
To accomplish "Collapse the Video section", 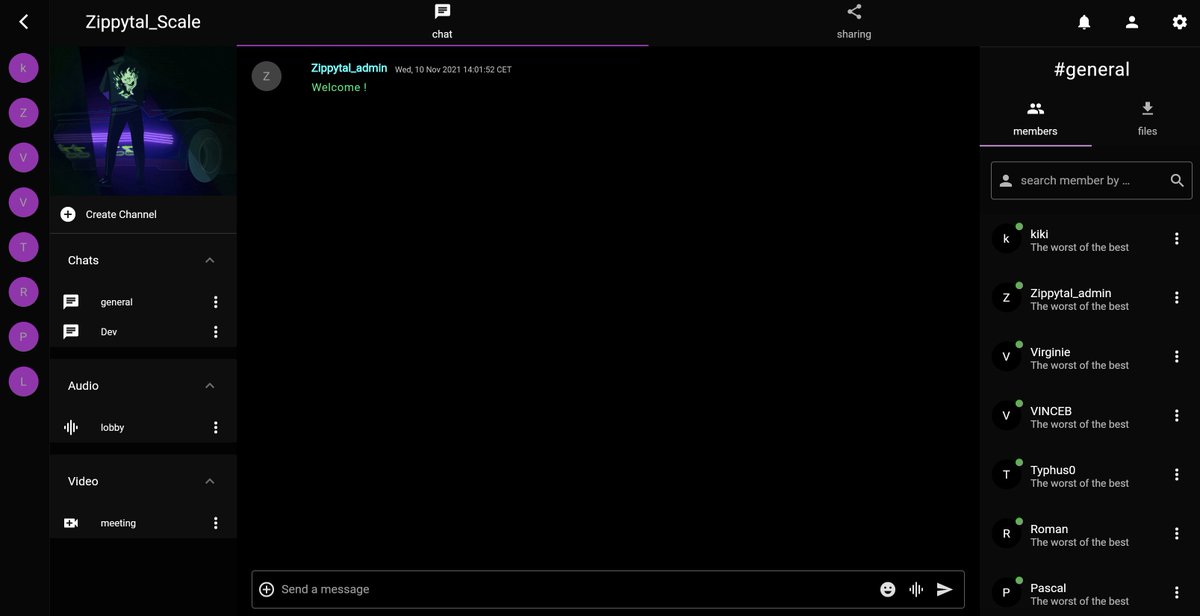I will click(x=209, y=481).
